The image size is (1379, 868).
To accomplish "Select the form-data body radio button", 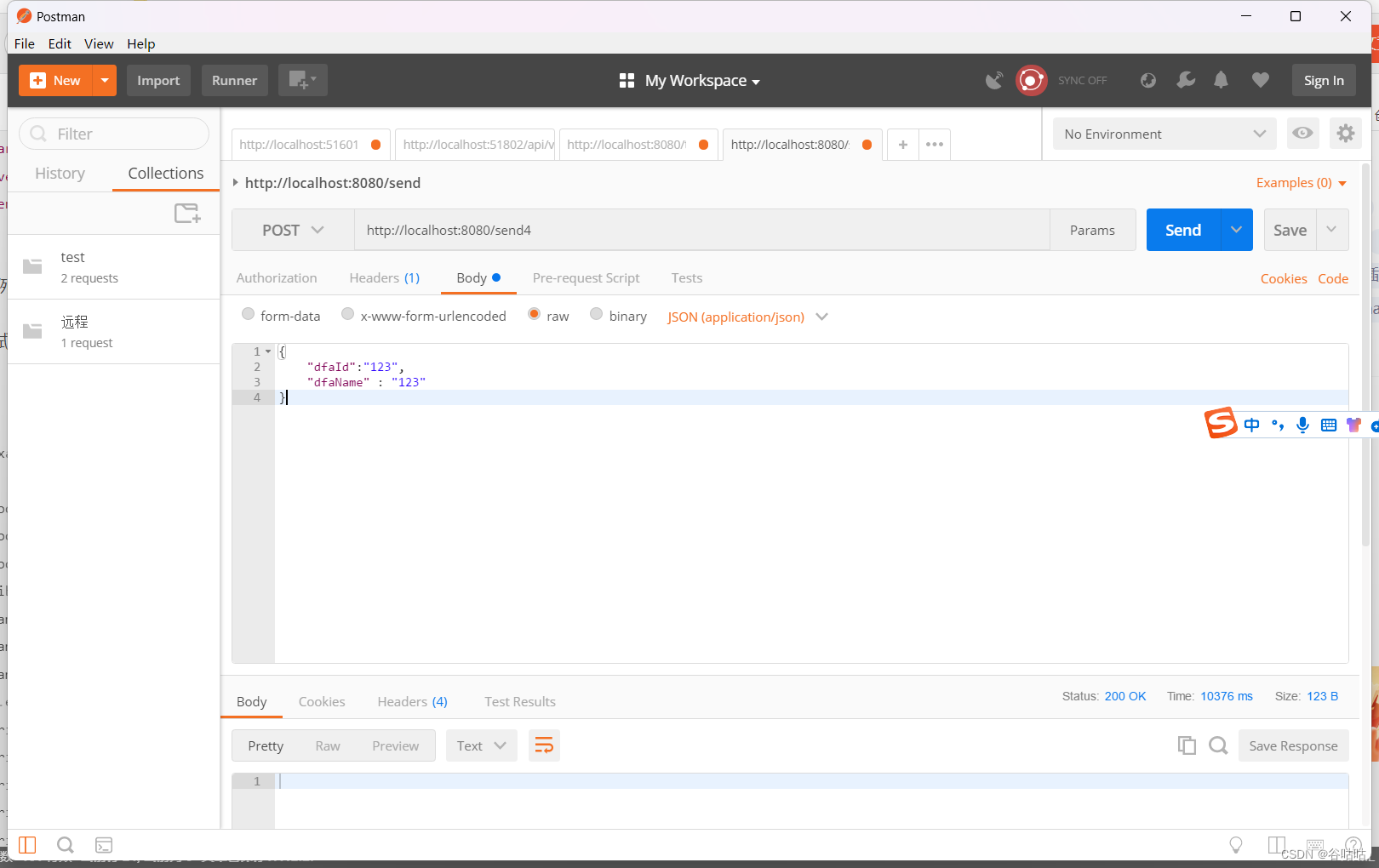I will coord(248,314).
